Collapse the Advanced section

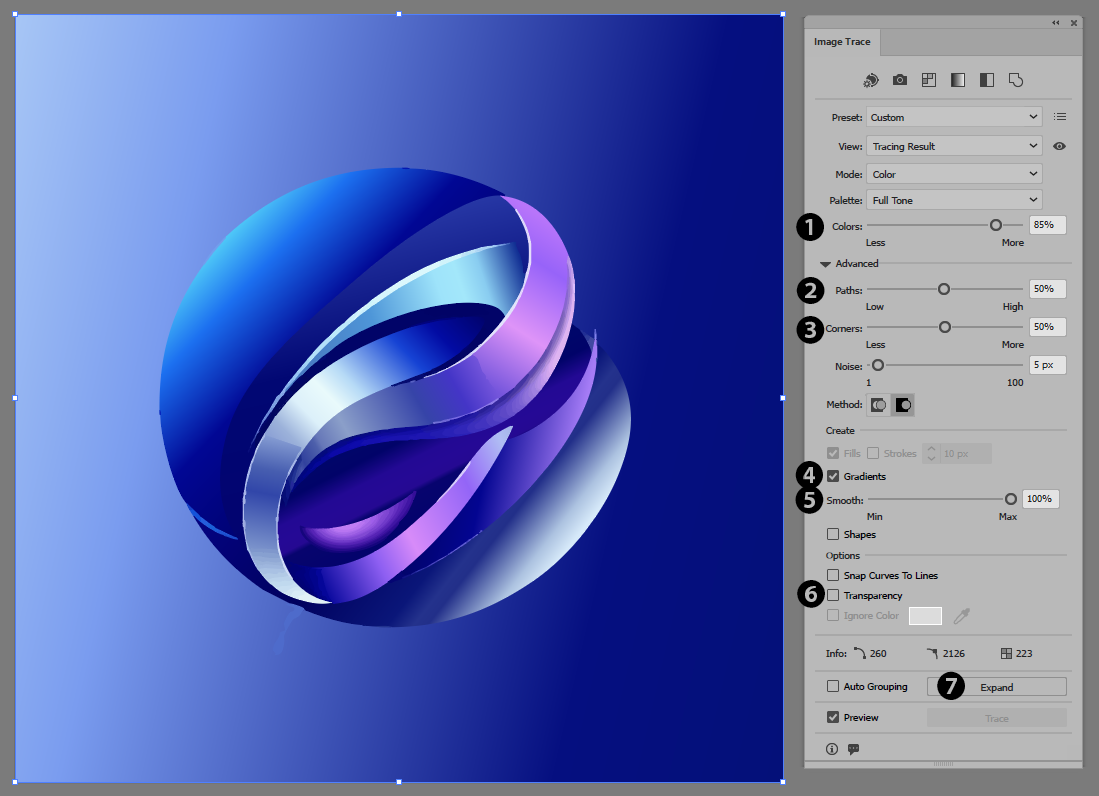click(x=826, y=264)
